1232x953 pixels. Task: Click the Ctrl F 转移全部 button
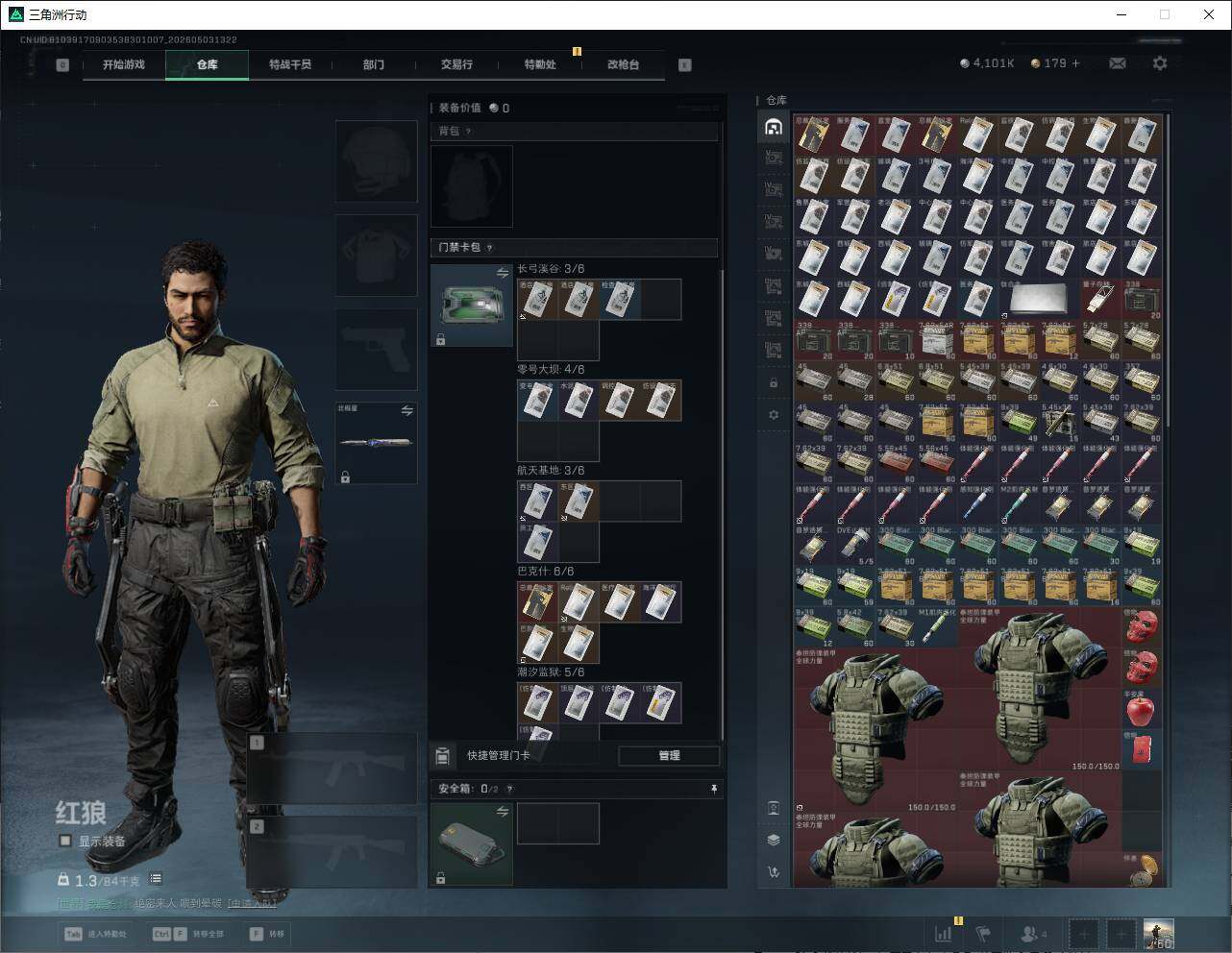point(187,934)
